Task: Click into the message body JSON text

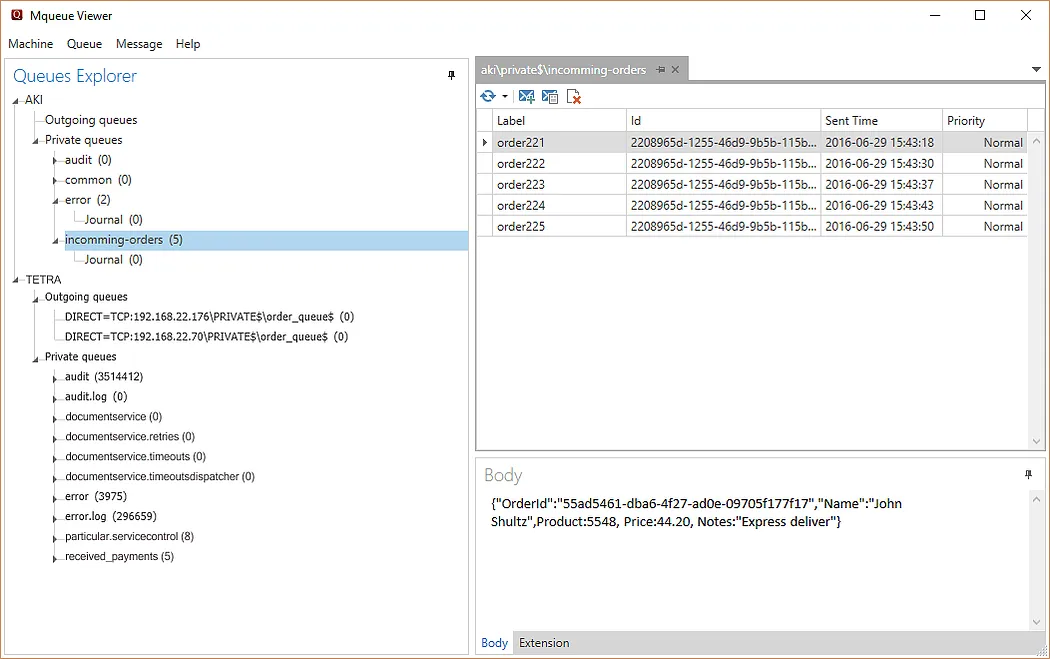Action: (696, 512)
